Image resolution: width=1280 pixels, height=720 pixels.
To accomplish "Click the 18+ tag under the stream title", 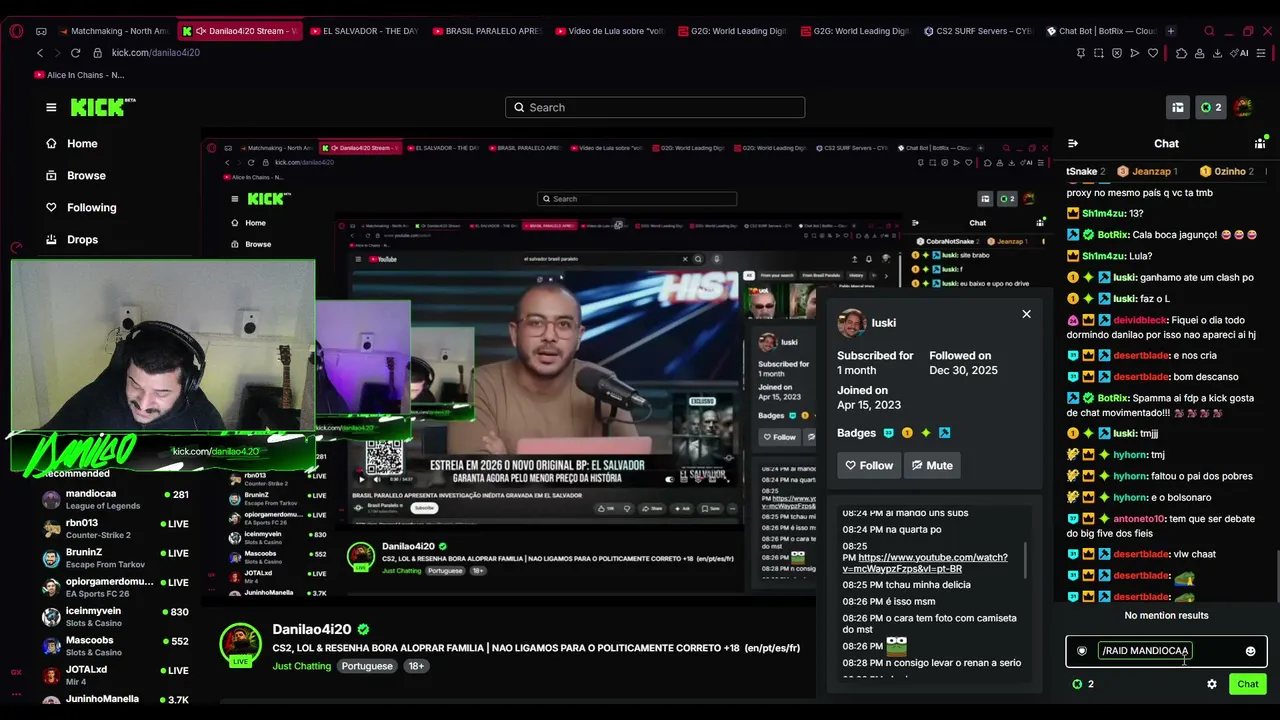I will 416,666.
